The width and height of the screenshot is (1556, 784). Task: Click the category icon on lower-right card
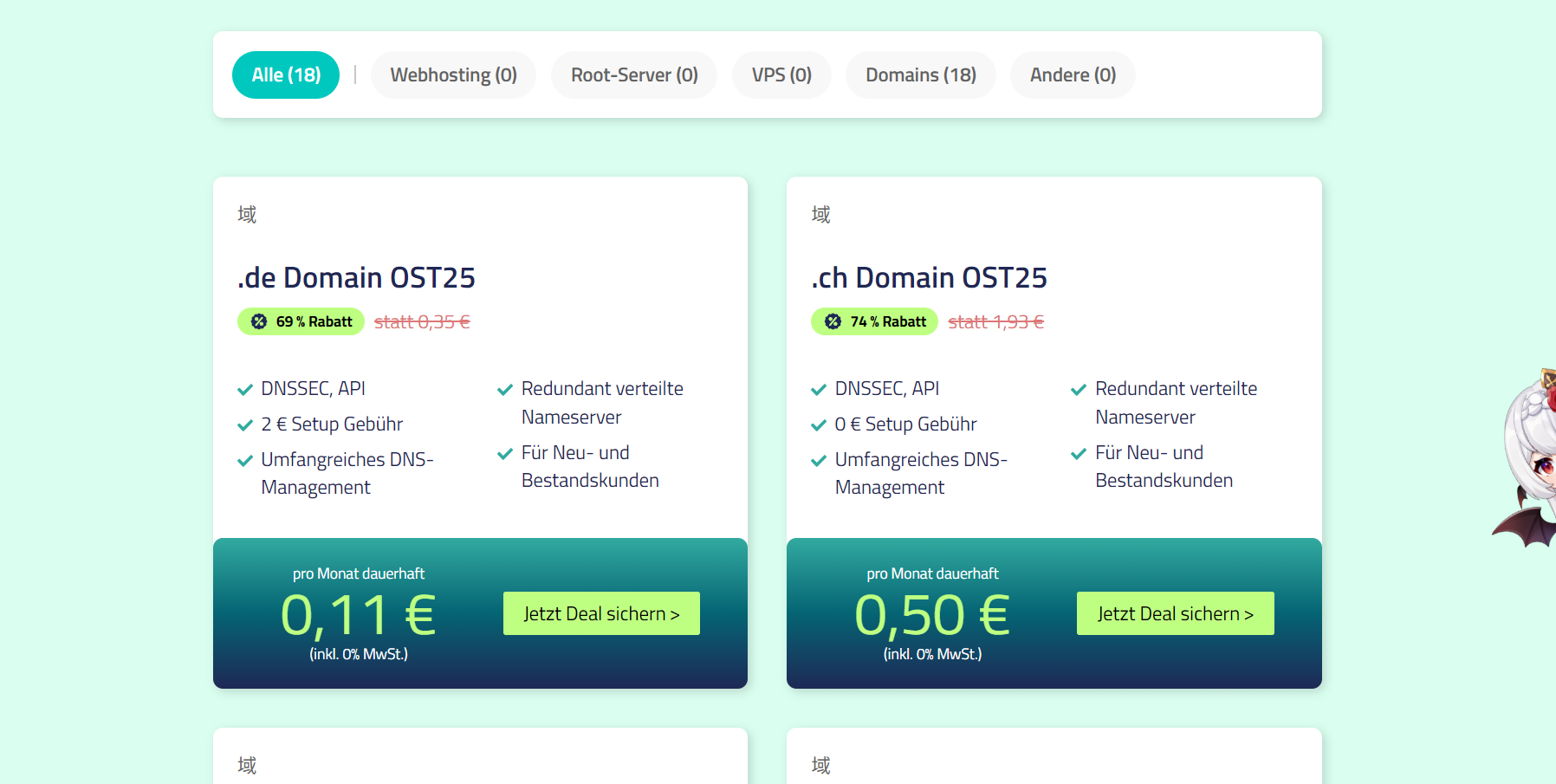tap(820, 765)
